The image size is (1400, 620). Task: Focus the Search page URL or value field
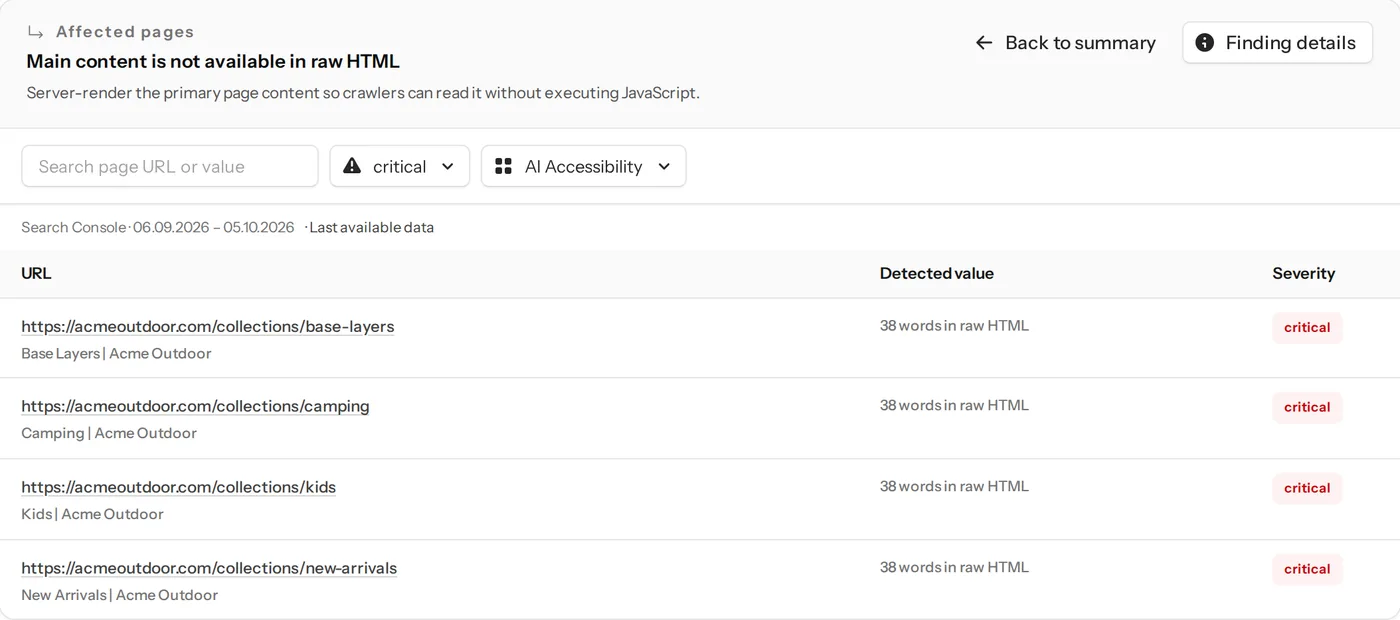170,166
